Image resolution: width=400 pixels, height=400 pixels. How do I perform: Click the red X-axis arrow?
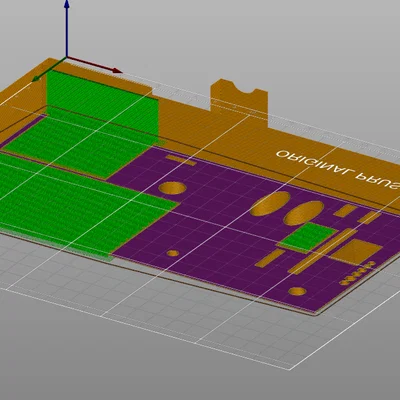[95, 65]
